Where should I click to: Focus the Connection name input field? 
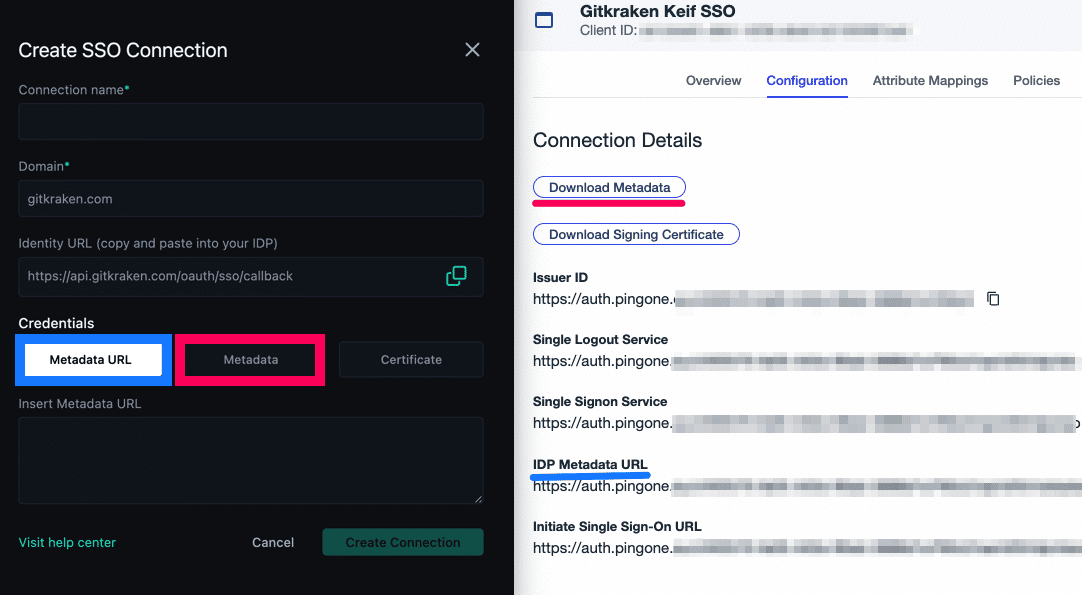point(250,121)
